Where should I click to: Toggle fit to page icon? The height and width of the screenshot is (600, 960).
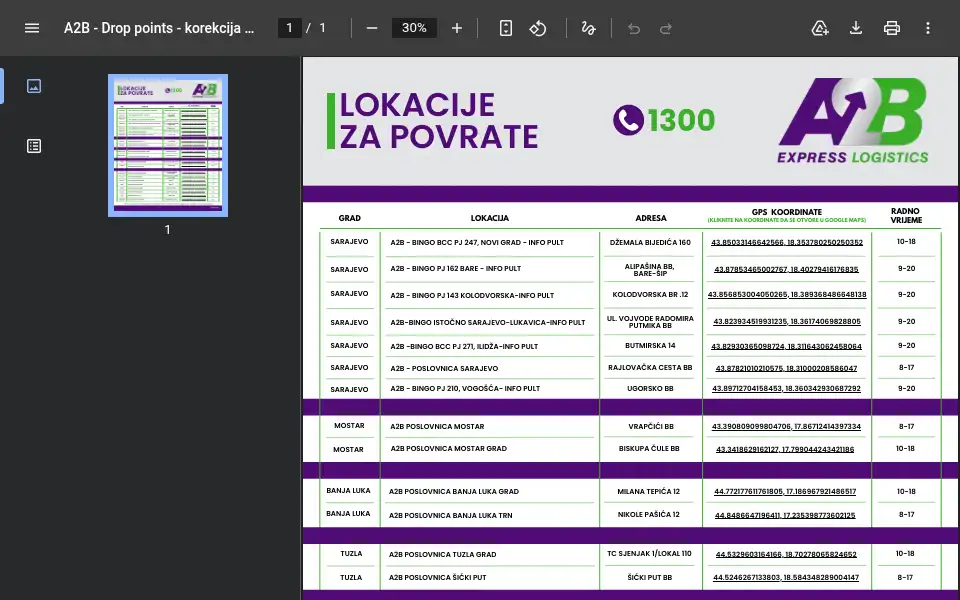click(506, 28)
